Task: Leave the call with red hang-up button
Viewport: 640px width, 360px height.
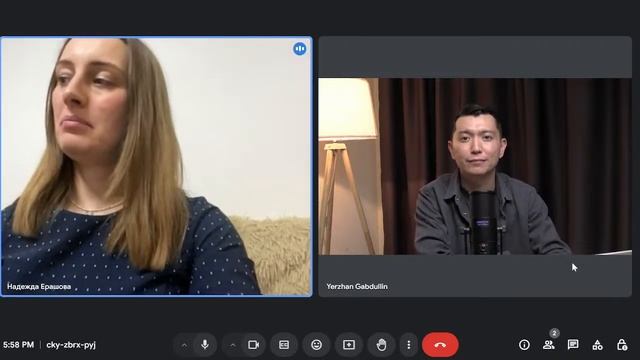Action: [440, 345]
